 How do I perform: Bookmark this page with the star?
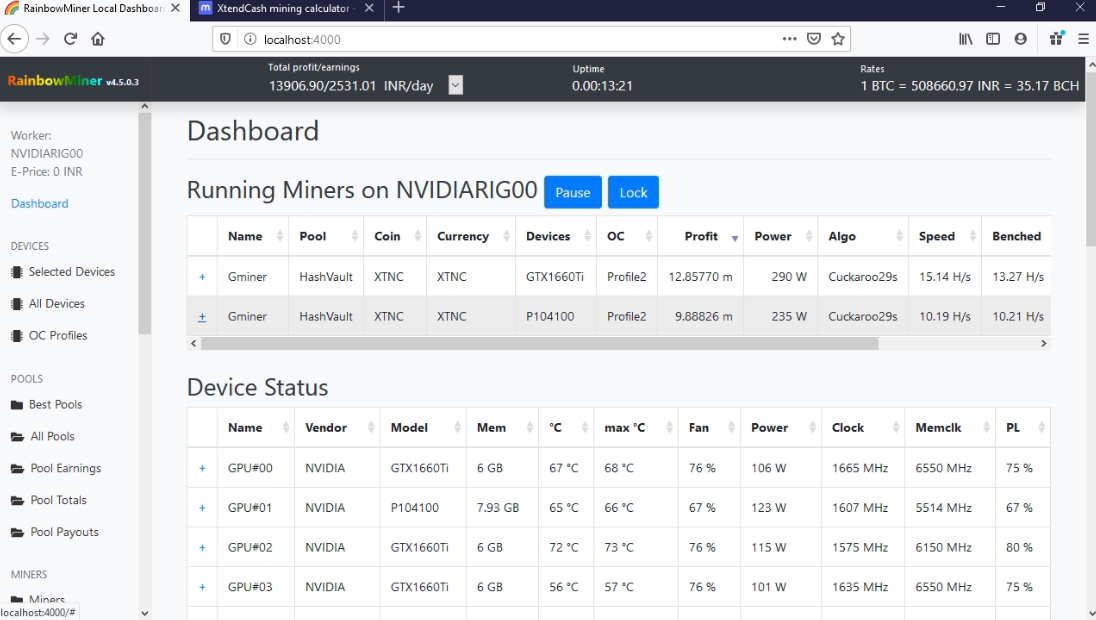pyautogui.click(x=838, y=39)
